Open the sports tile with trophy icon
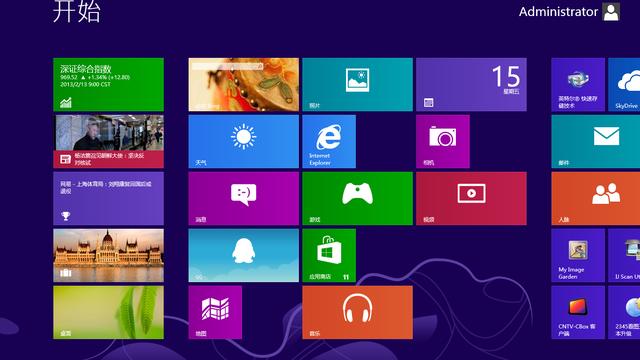This screenshot has height=360, width=640. tap(108, 198)
